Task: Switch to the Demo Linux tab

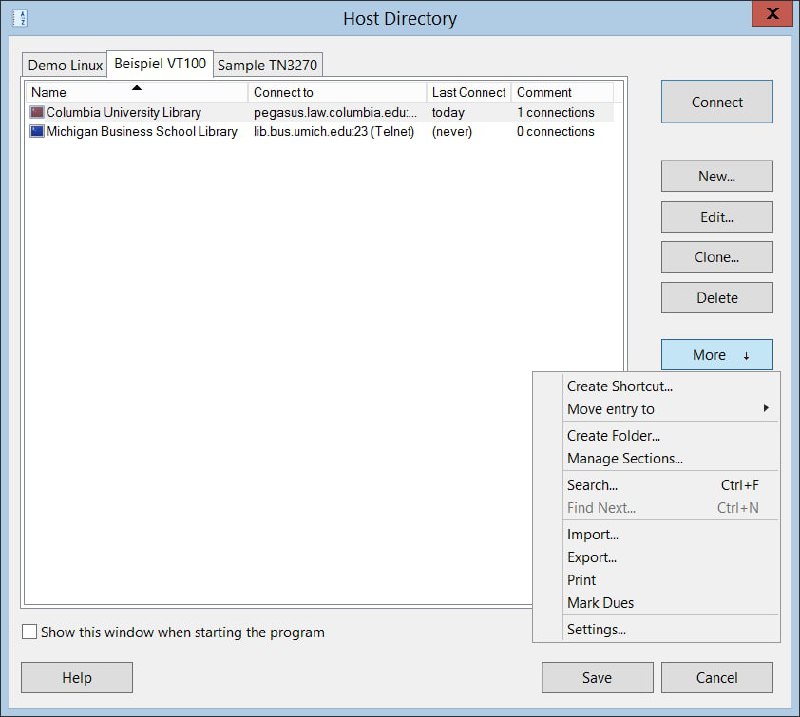Action: coord(65,65)
